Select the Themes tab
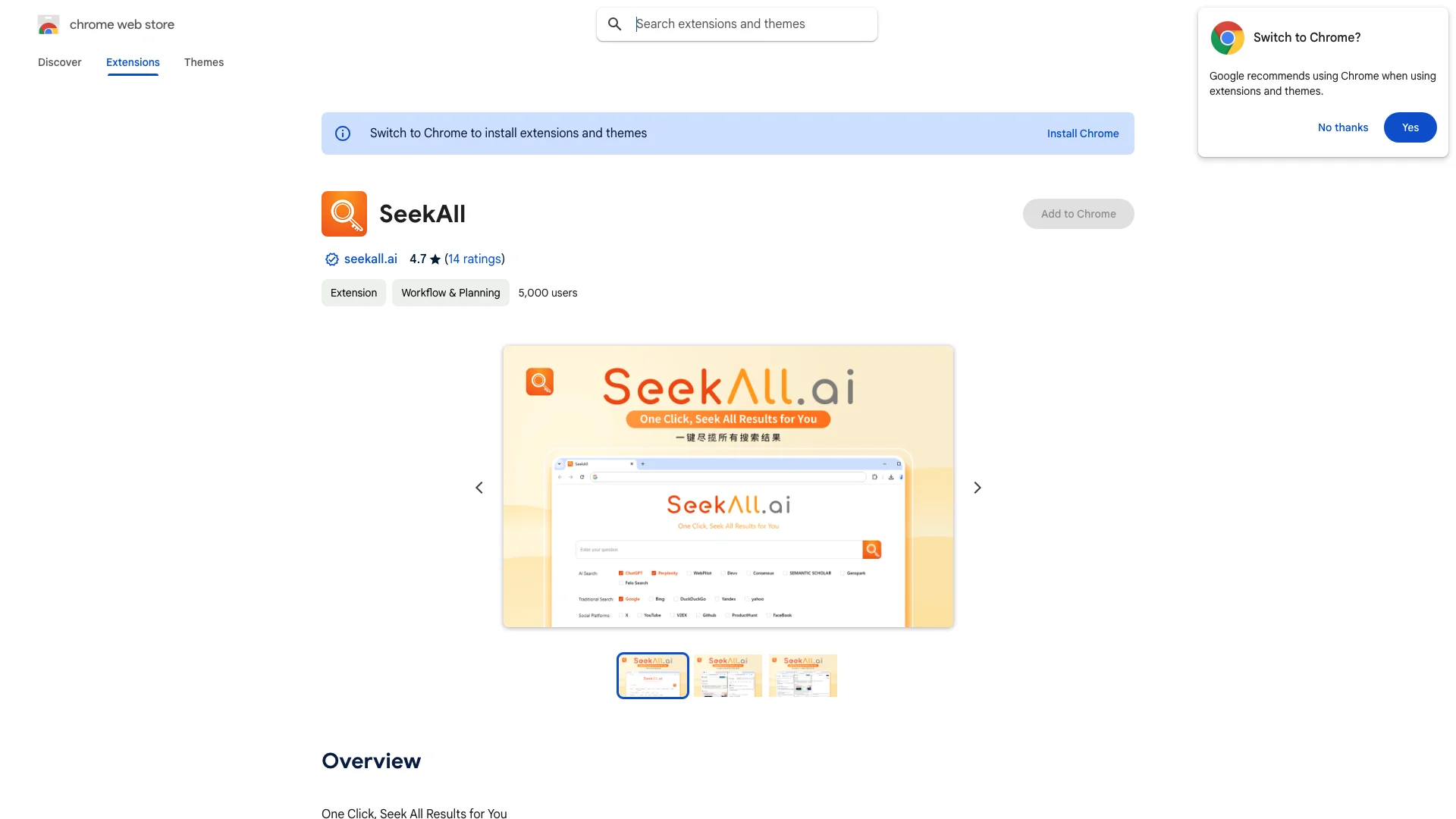The height and width of the screenshot is (819, 1456). click(203, 62)
